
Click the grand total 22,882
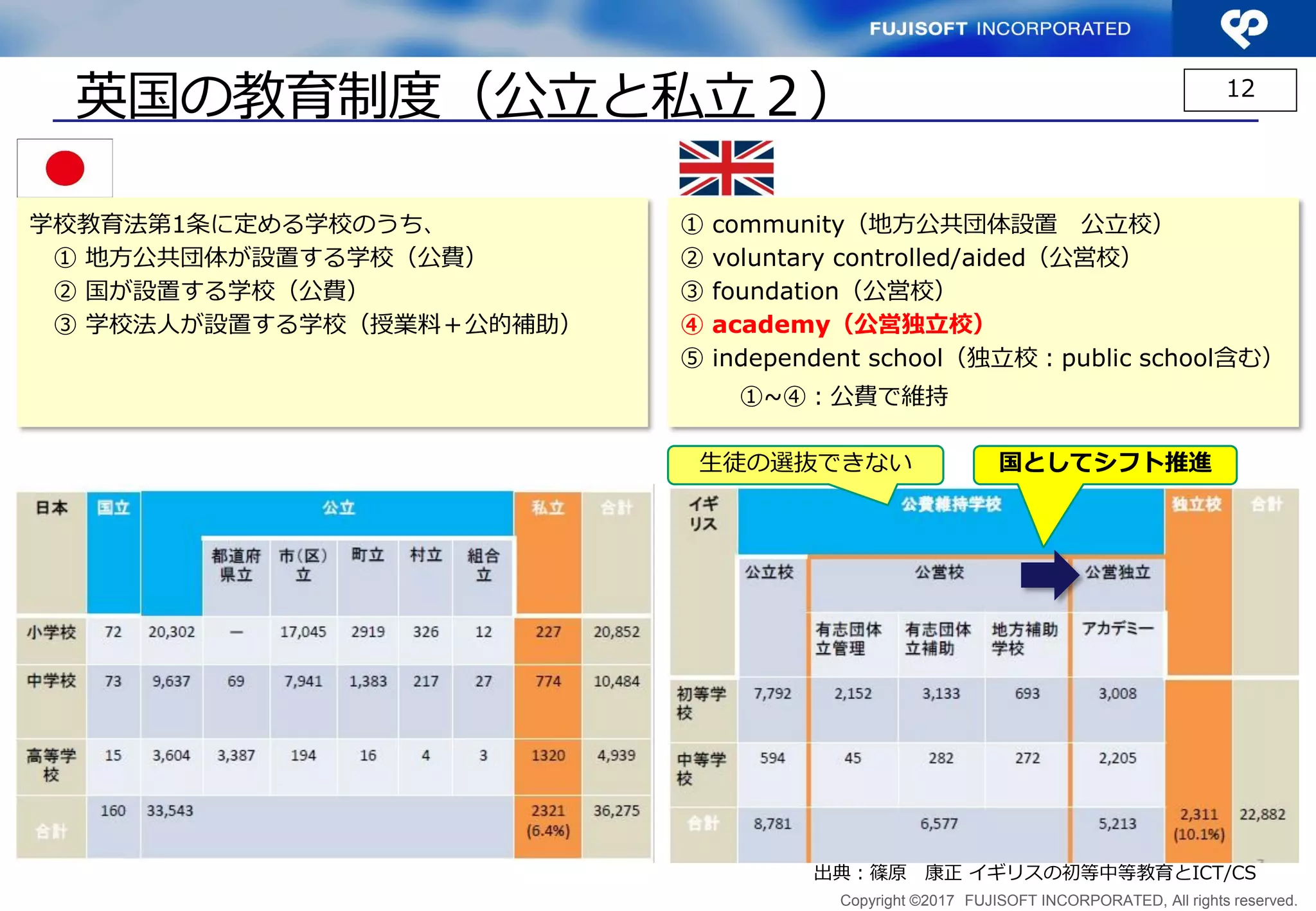[1262, 815]
